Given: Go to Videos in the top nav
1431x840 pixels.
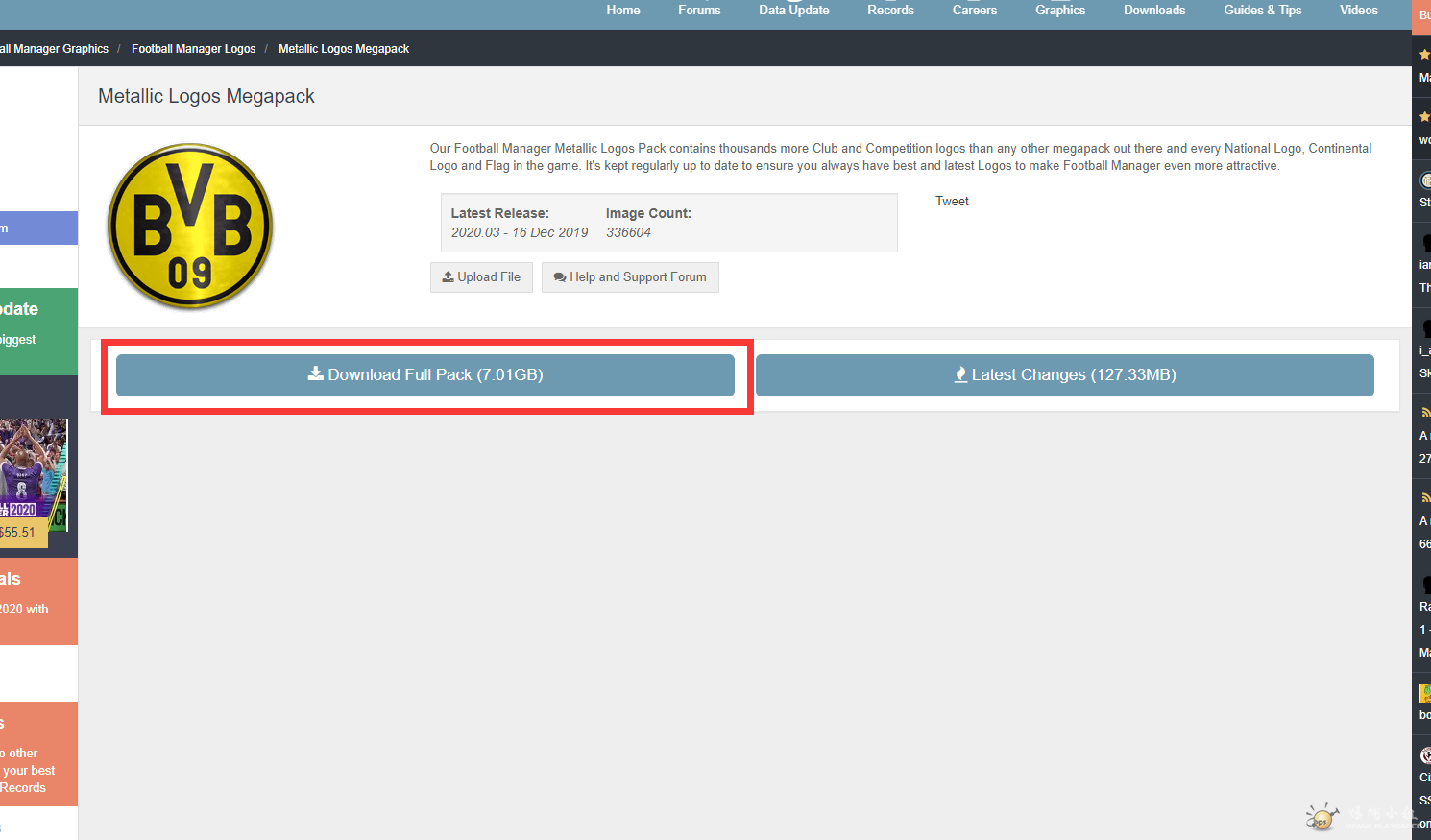Looking at the screenshot, I should pos(1358,11).
